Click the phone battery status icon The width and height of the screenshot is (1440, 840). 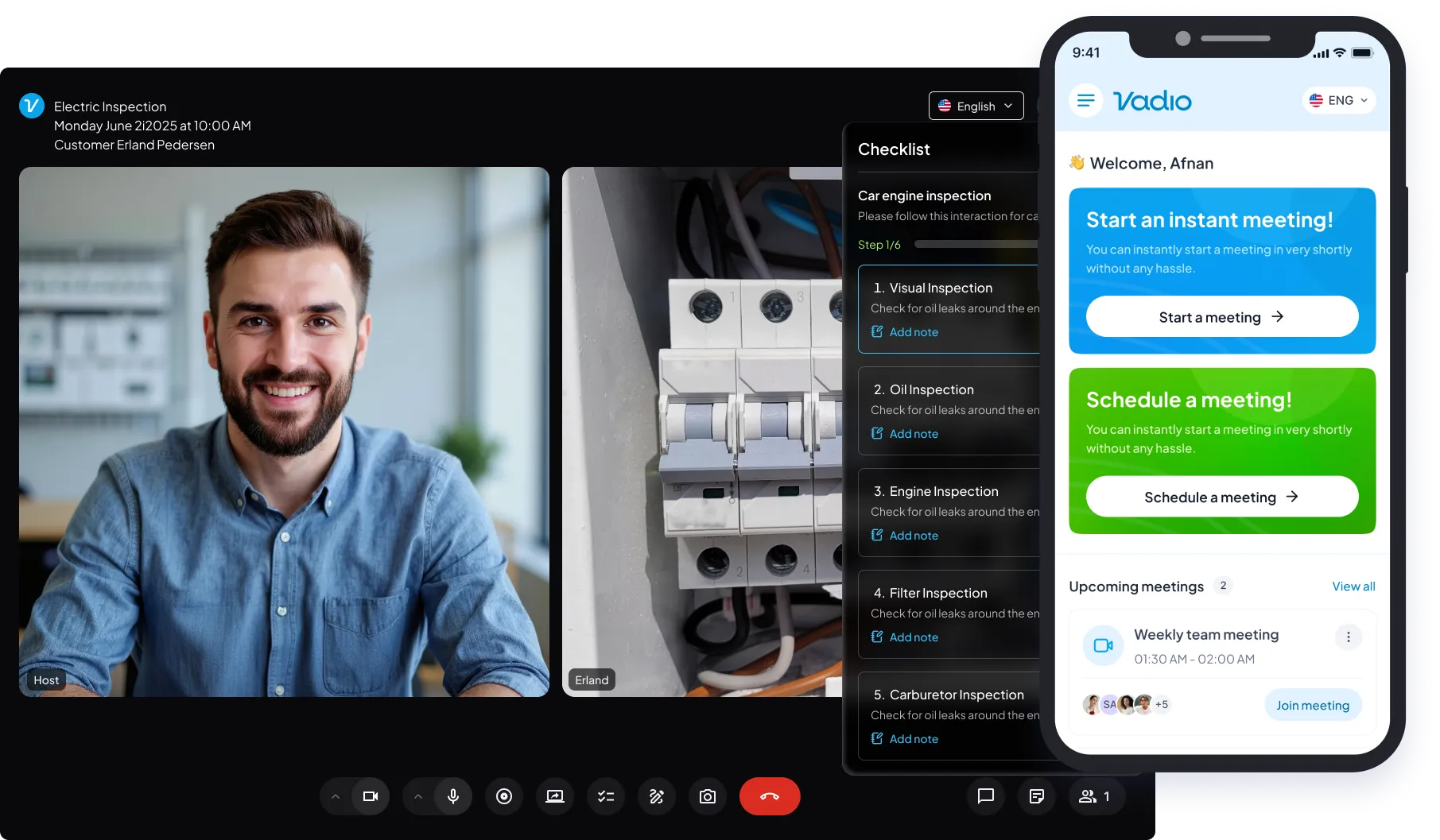pyautogui.click(x=1362, y=52)
